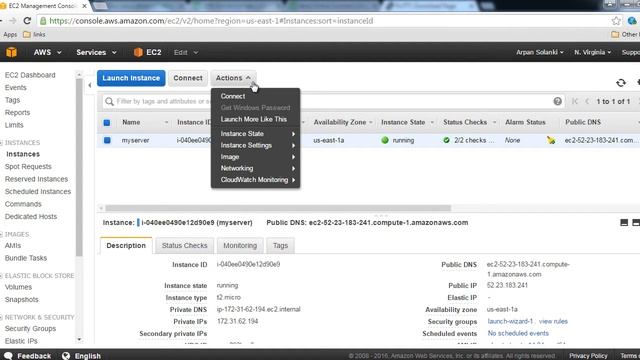640x360 pixels.
Task: Open the launch-wizard-1 security group link
Action: click(510, 321)
